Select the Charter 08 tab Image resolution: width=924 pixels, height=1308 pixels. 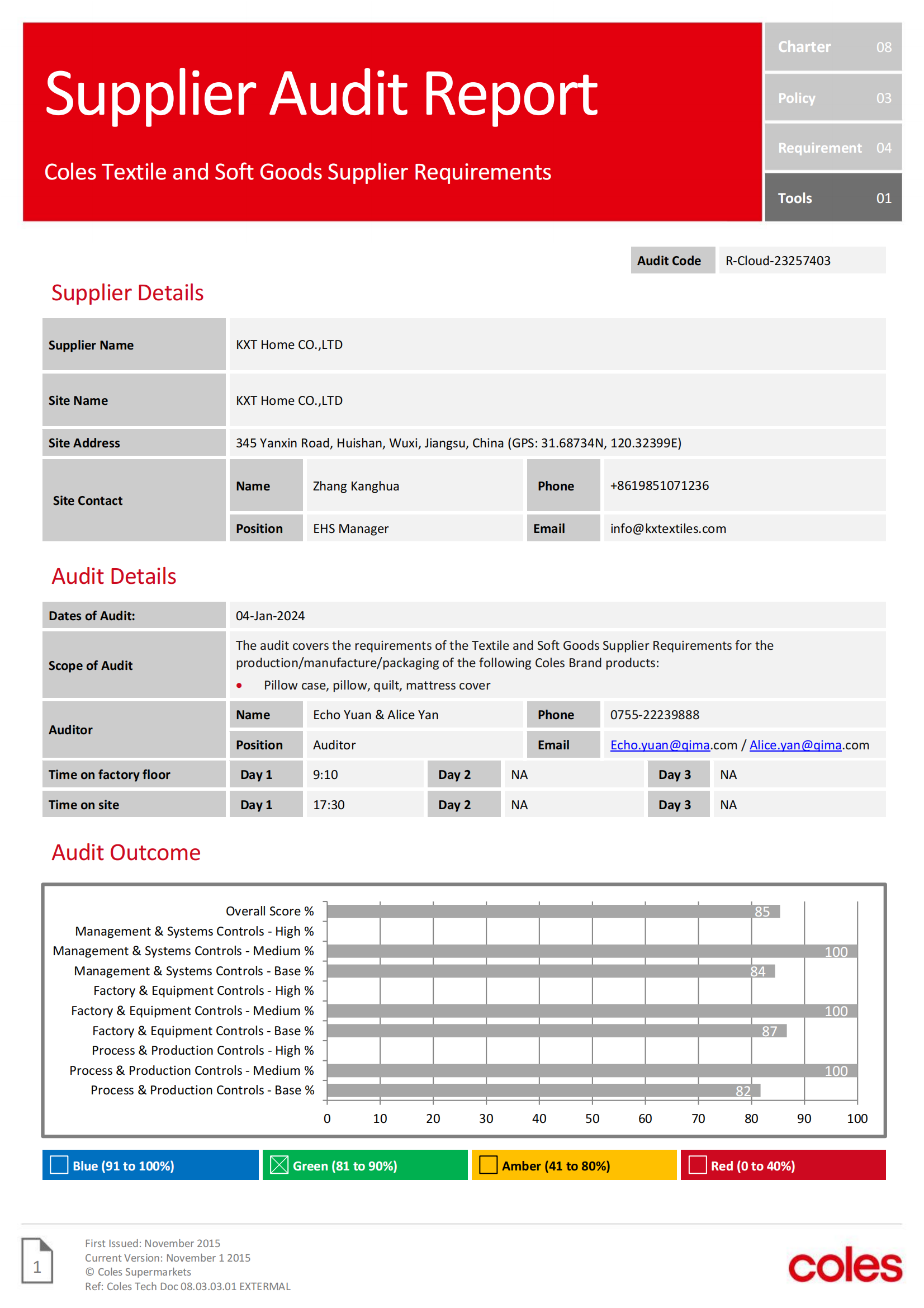(833, 47)
